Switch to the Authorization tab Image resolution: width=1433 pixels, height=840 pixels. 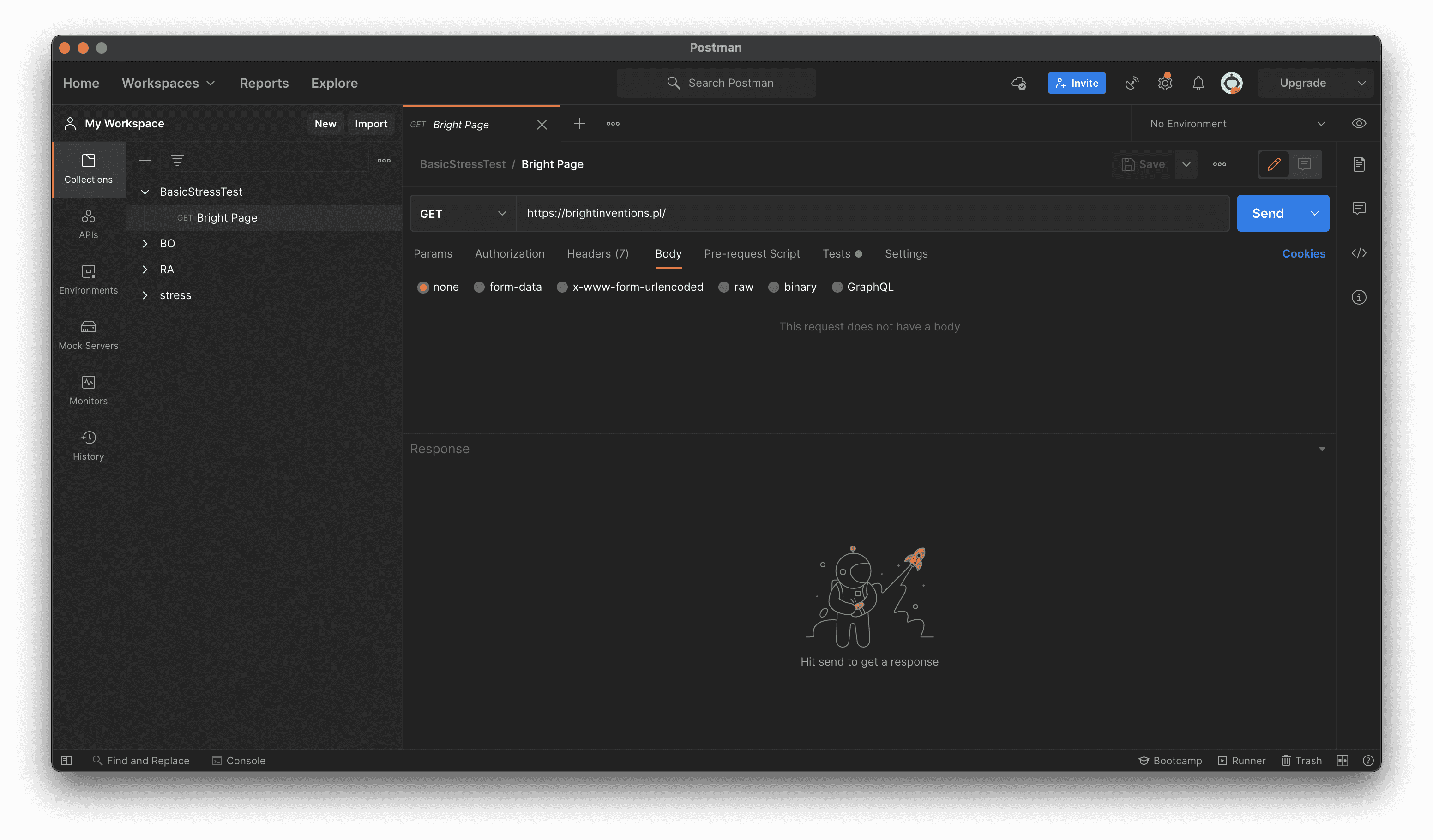(509, 253)
